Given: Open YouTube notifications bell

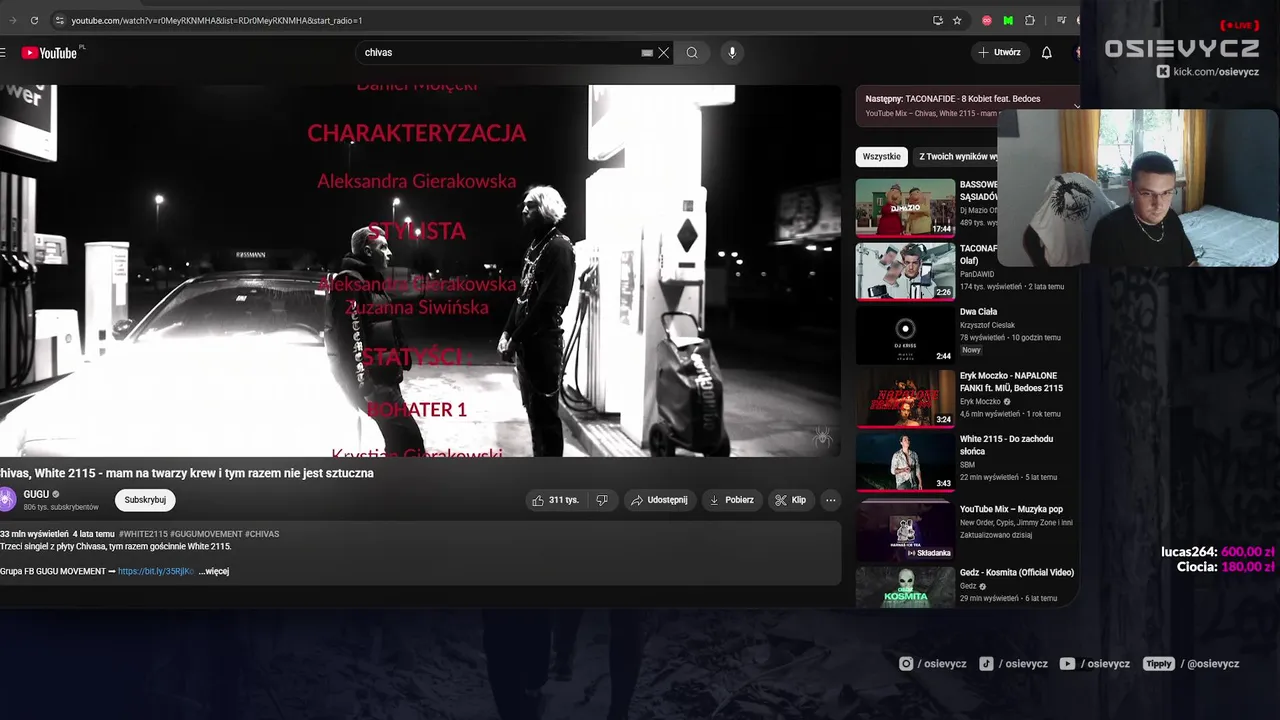Looking at the screenshot, I should (1046, 53).
